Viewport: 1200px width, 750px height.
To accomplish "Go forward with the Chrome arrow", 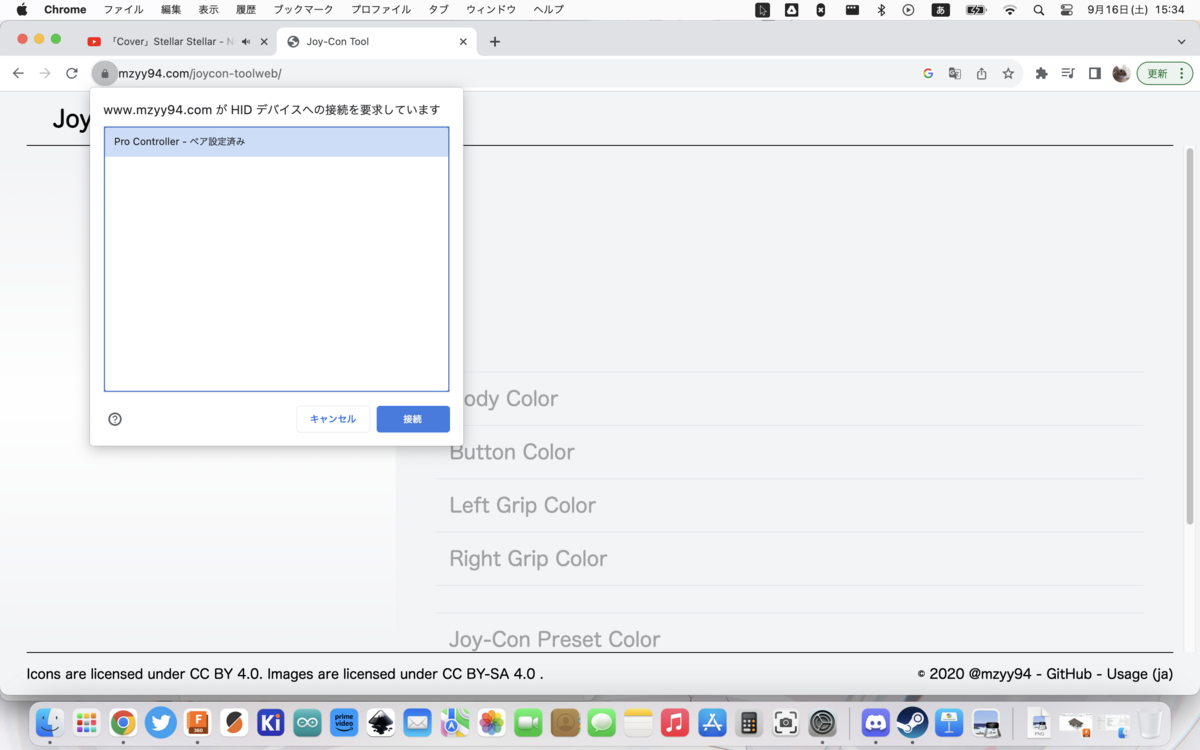I will [45, 74].
